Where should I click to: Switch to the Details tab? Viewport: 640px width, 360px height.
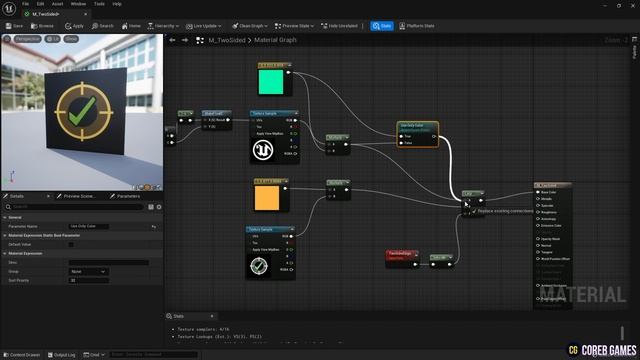(x=16, y=196)
